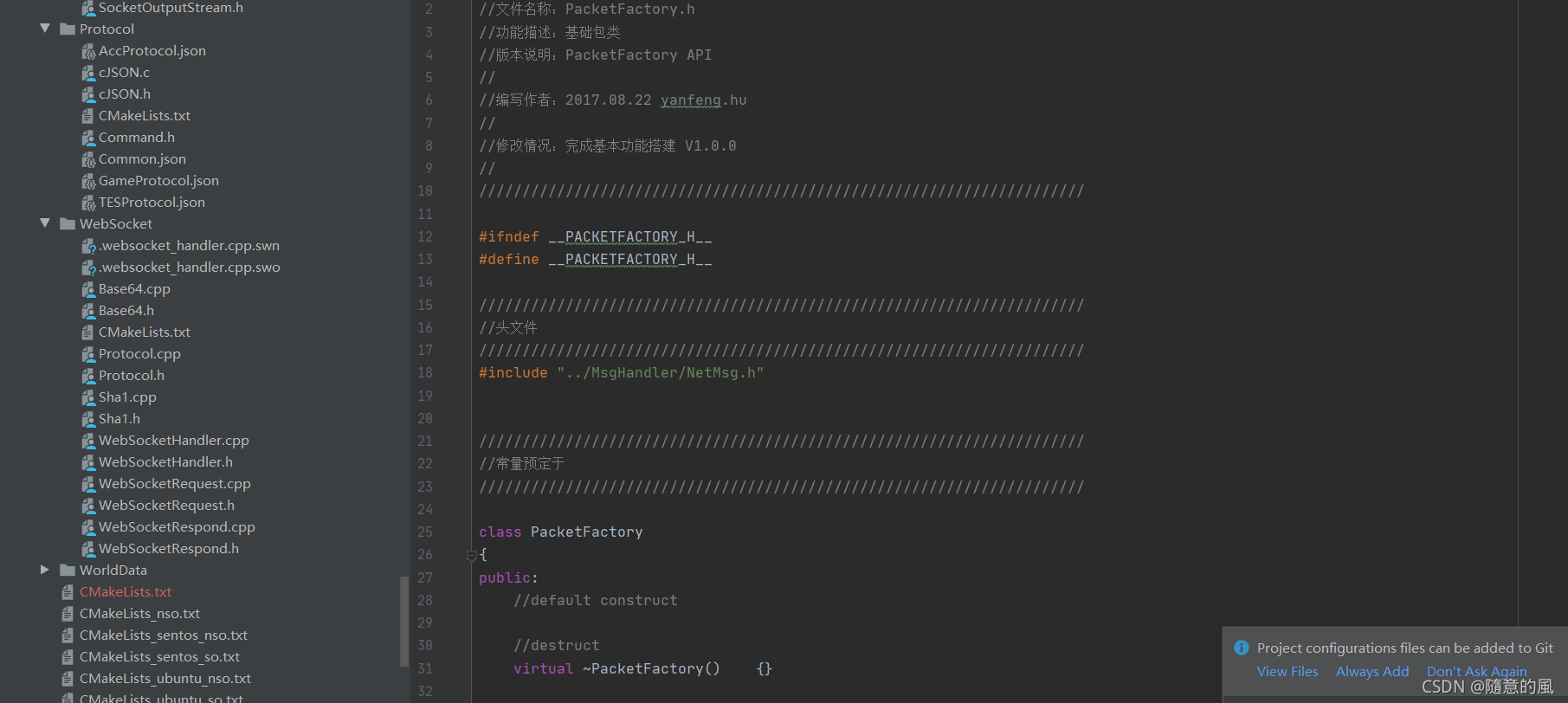Click SocketOutputStream.h file icon
This screenshot has height=703, width=1568.
click(88, 8)
